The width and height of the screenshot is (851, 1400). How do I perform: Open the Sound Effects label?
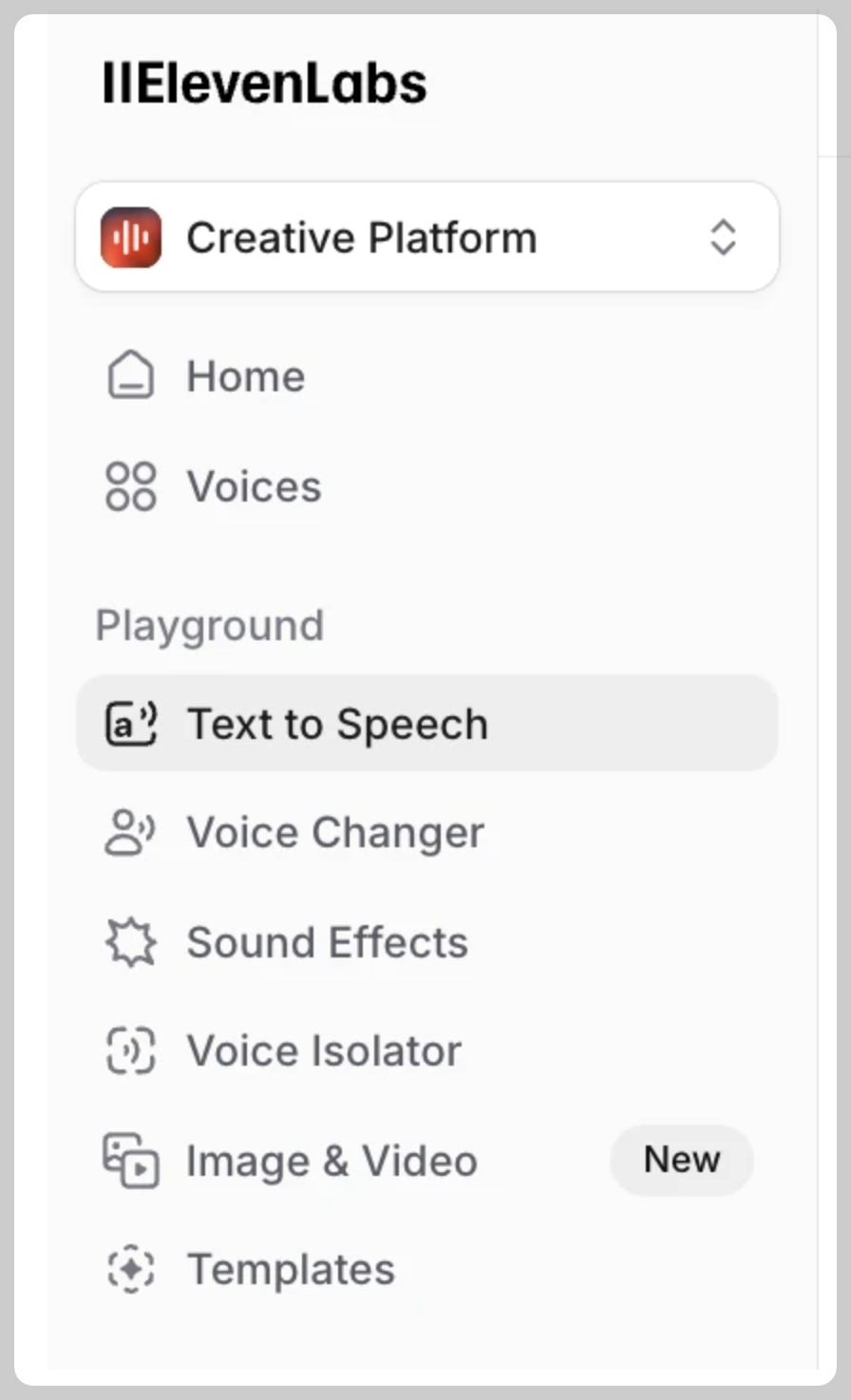coord(328,943)
